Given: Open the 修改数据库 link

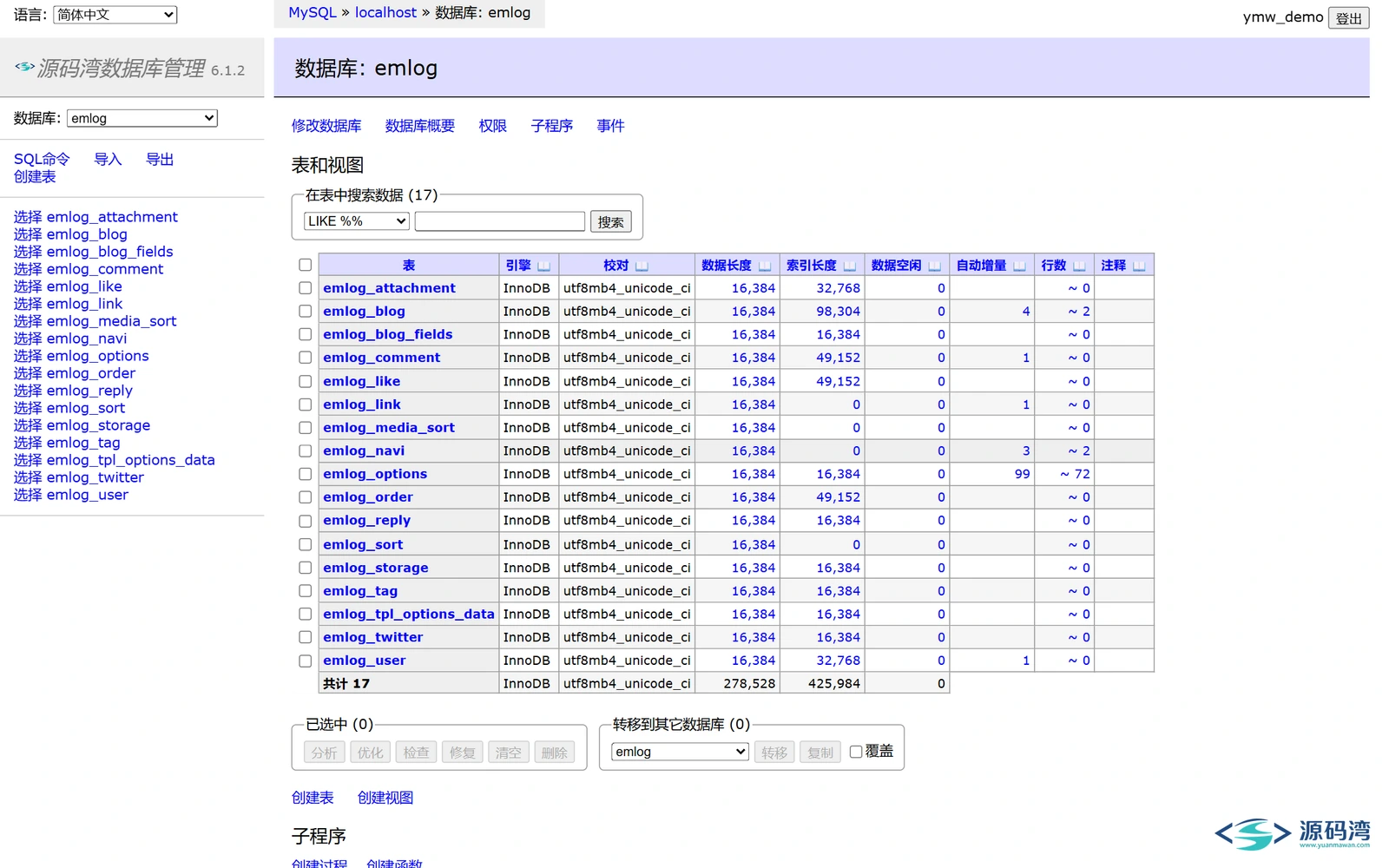Looking at the screenshot, I should (x=326, y=126).
